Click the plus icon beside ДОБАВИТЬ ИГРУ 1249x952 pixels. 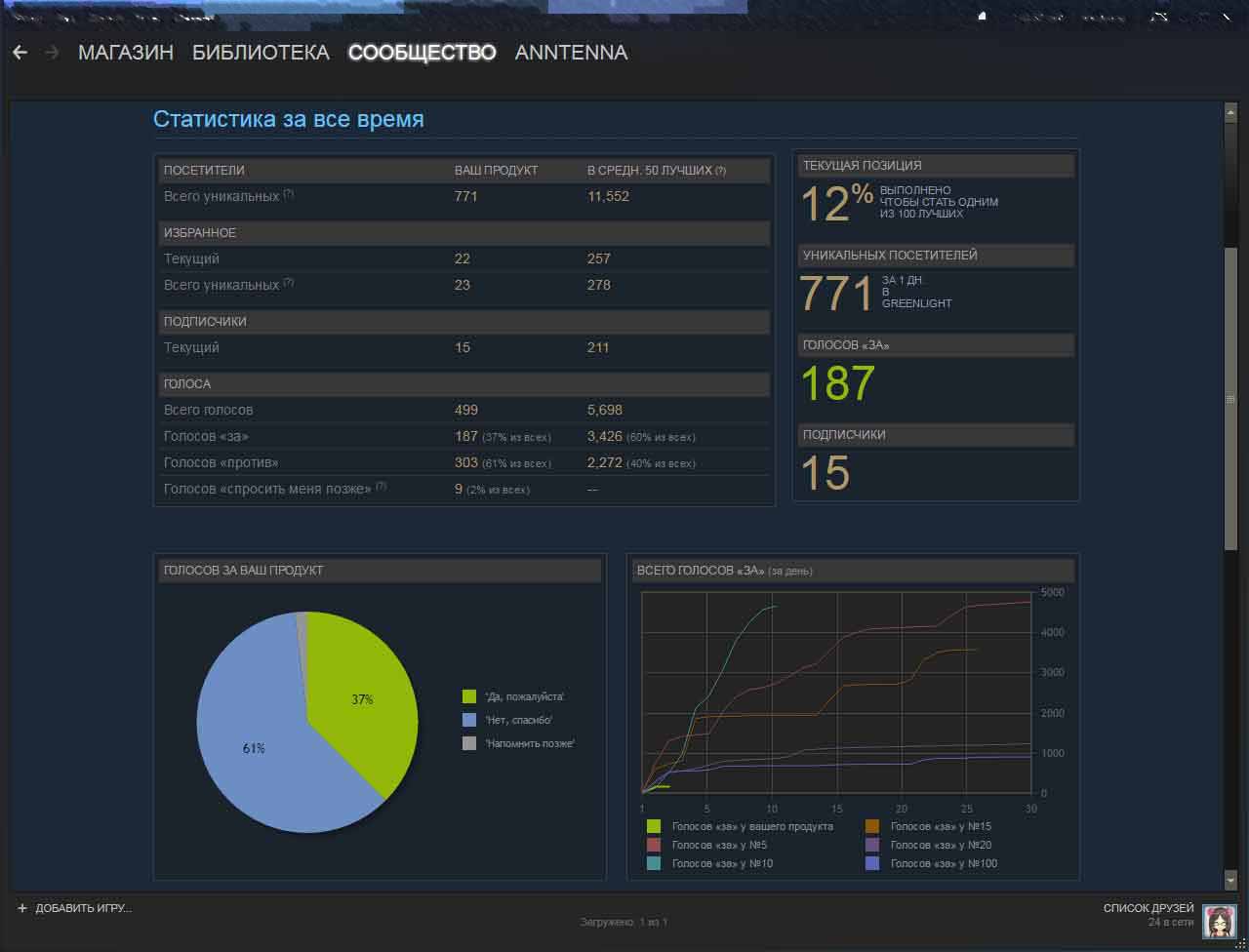pos(22,908)
